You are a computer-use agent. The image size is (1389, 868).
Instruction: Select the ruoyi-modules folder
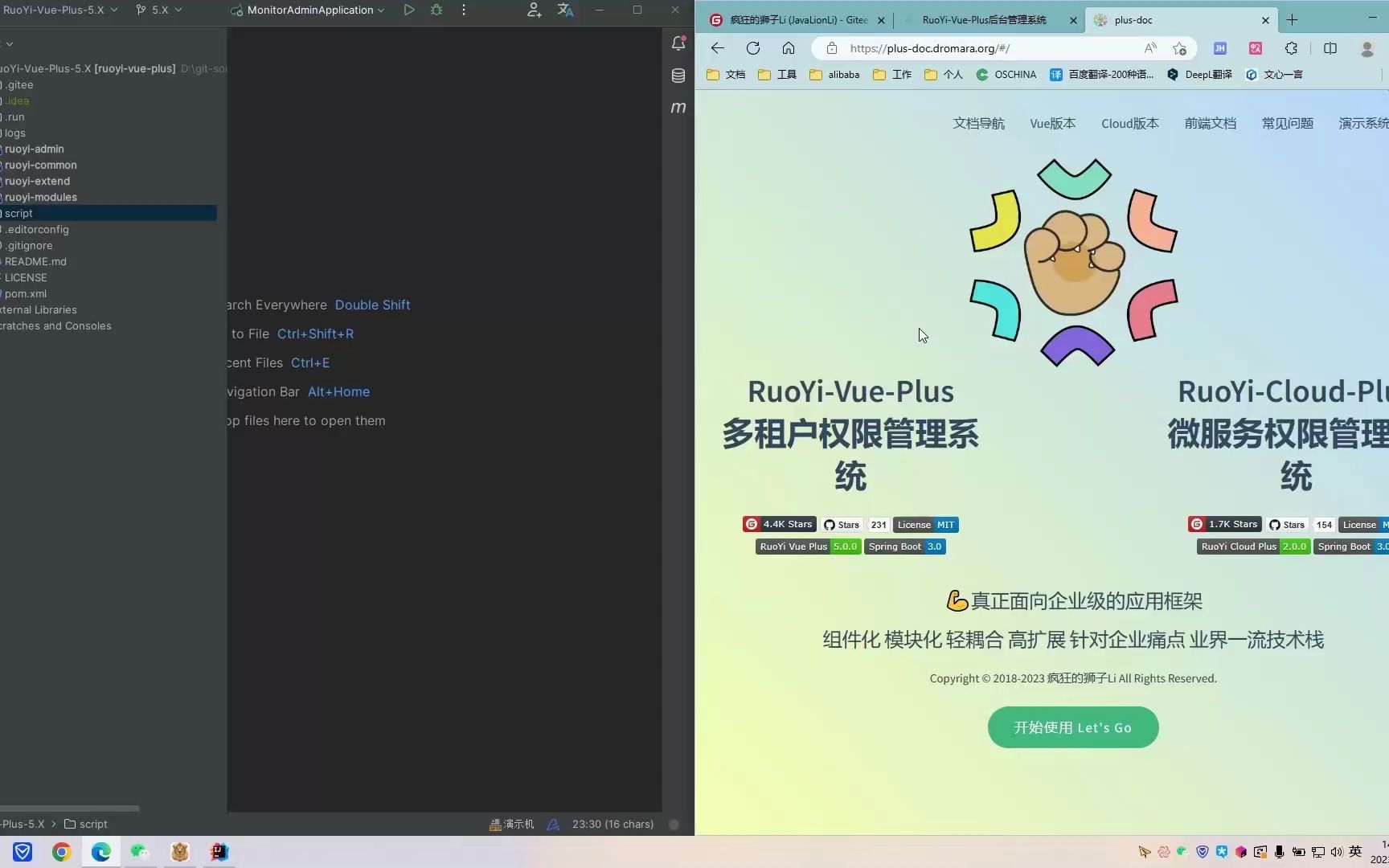(40, 197)
